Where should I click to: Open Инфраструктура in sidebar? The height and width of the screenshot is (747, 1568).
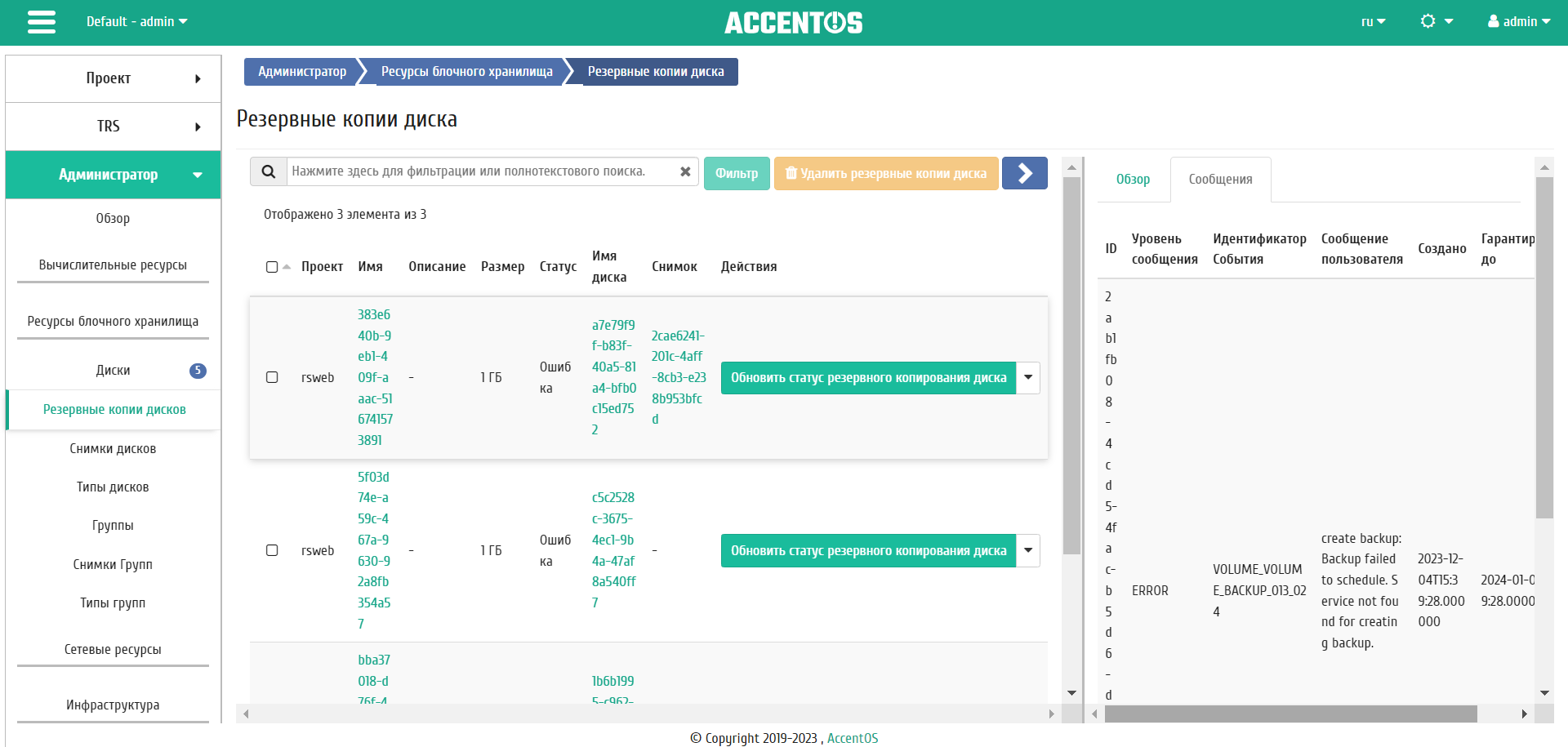point(113,705)
